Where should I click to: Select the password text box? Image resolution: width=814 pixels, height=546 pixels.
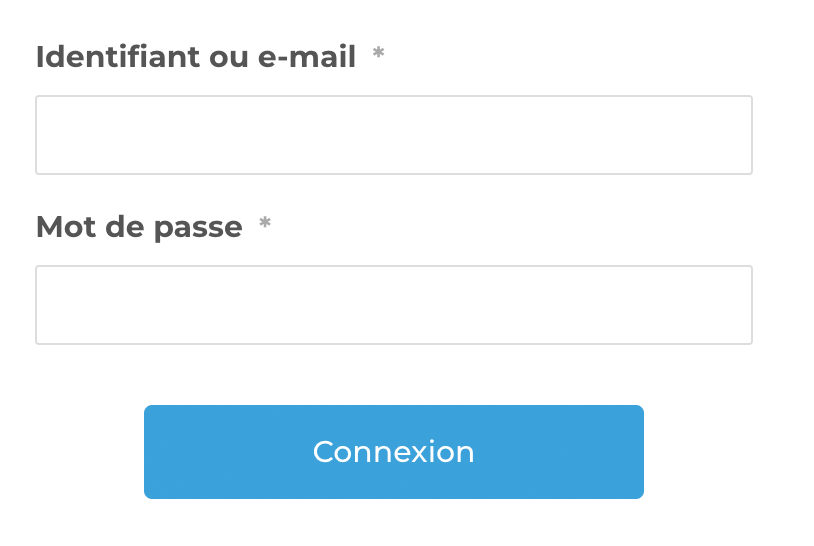(x=393, y=305)
